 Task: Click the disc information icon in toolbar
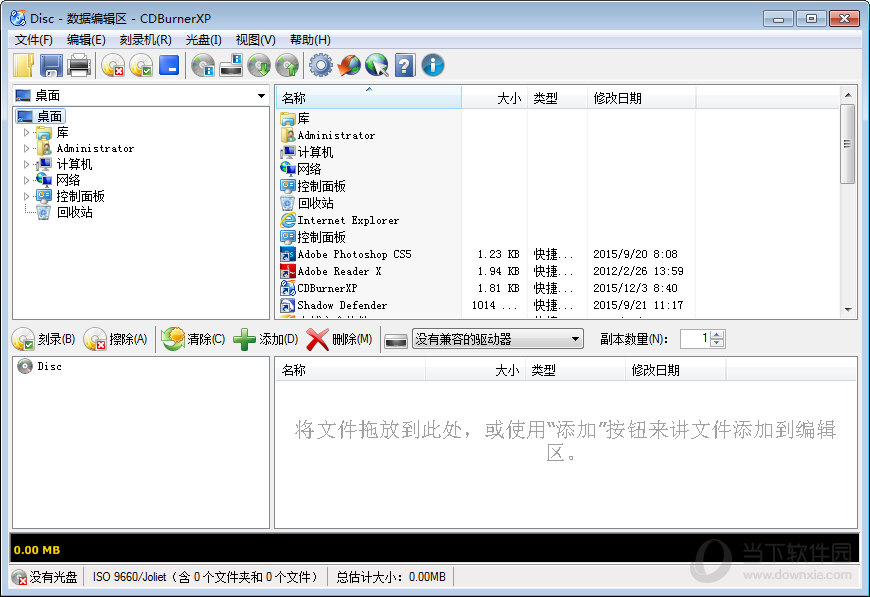click(203, 66)
